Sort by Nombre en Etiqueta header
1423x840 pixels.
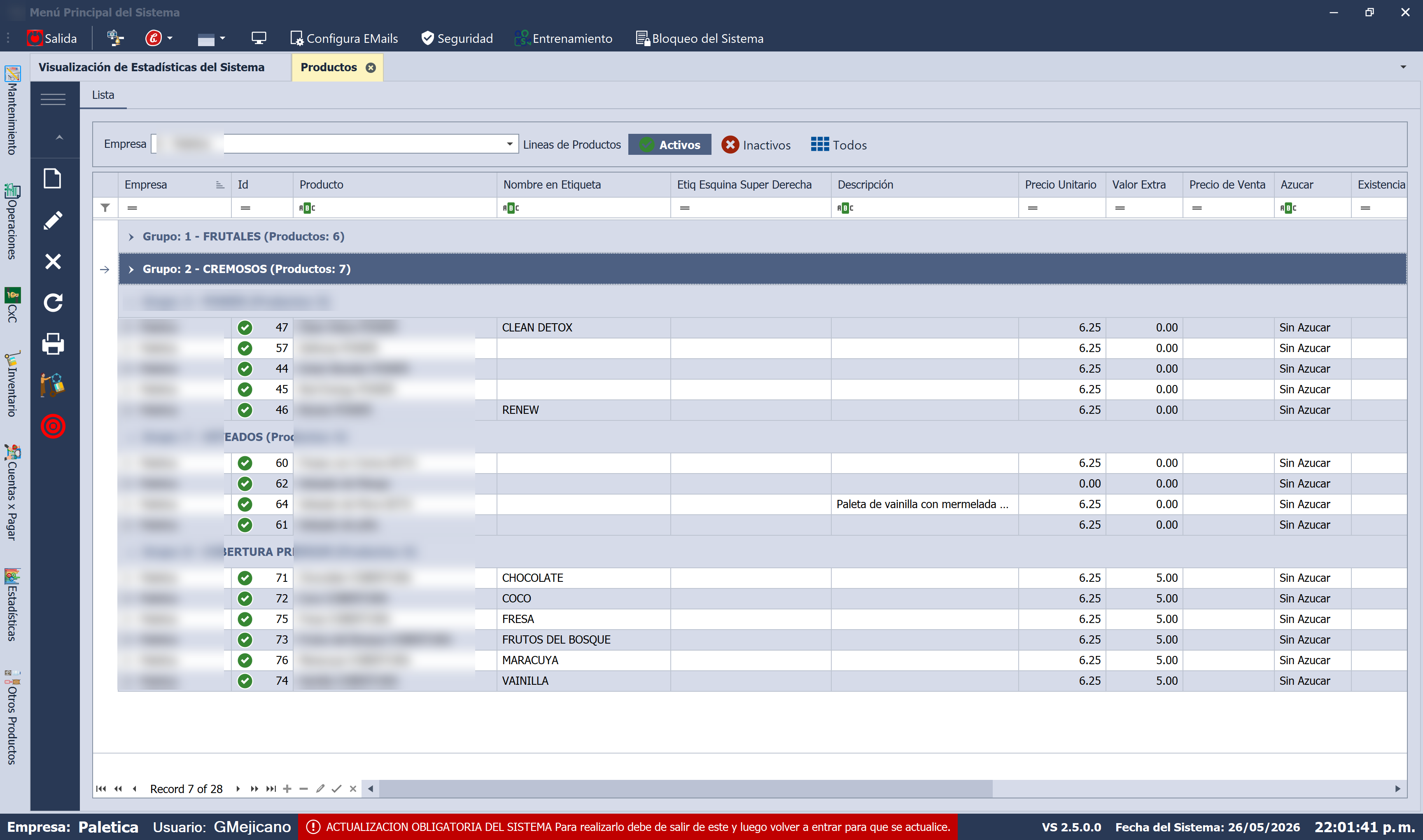coord(583,184)
